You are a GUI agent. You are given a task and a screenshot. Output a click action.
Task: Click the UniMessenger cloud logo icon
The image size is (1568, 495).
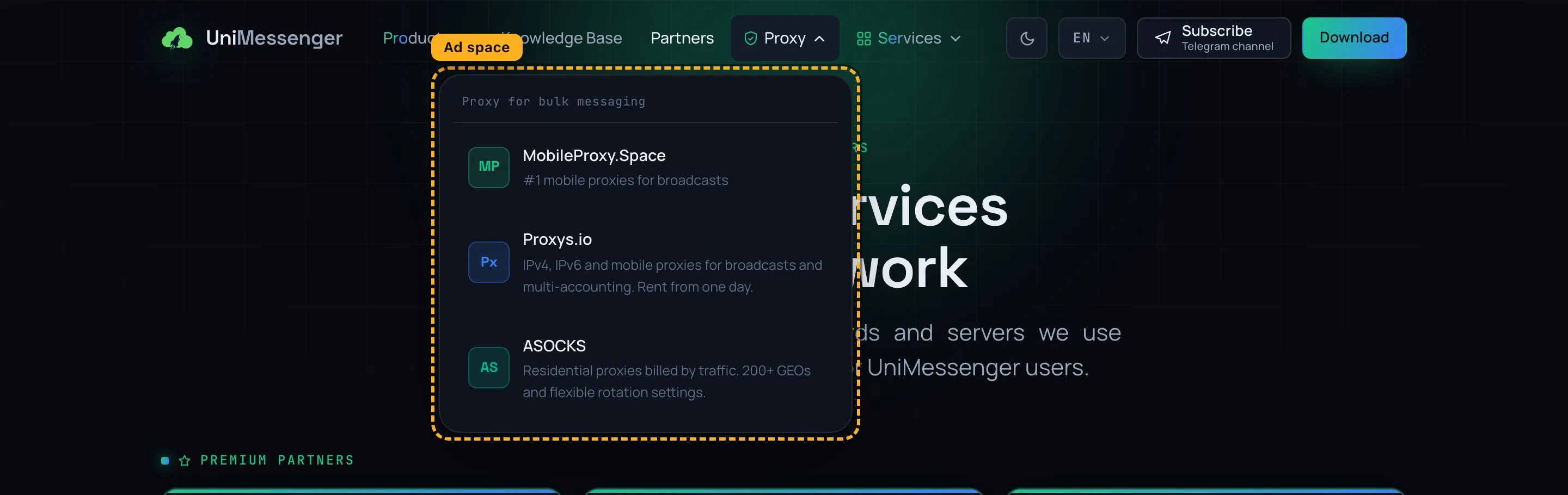point(177,38)
